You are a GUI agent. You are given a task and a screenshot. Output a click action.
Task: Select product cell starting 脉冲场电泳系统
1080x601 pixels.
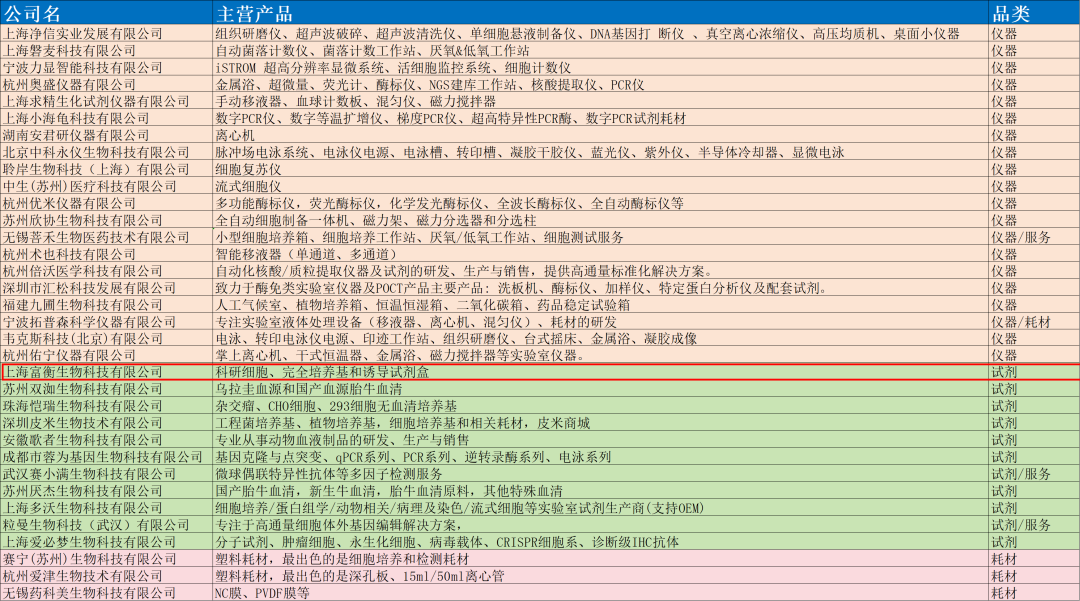point(601,152)
